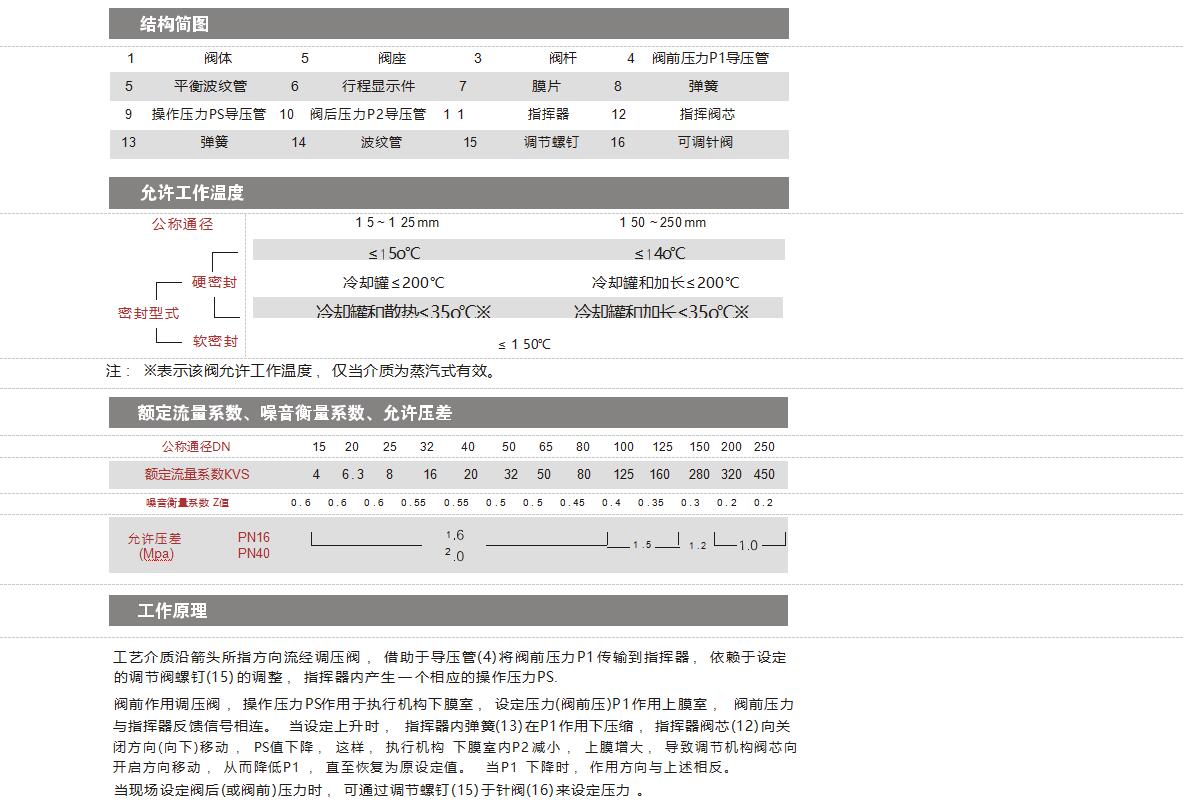Click the 可调针阀 table cell
This screenshot has width=1183, height=809.
tap(705, 142)
